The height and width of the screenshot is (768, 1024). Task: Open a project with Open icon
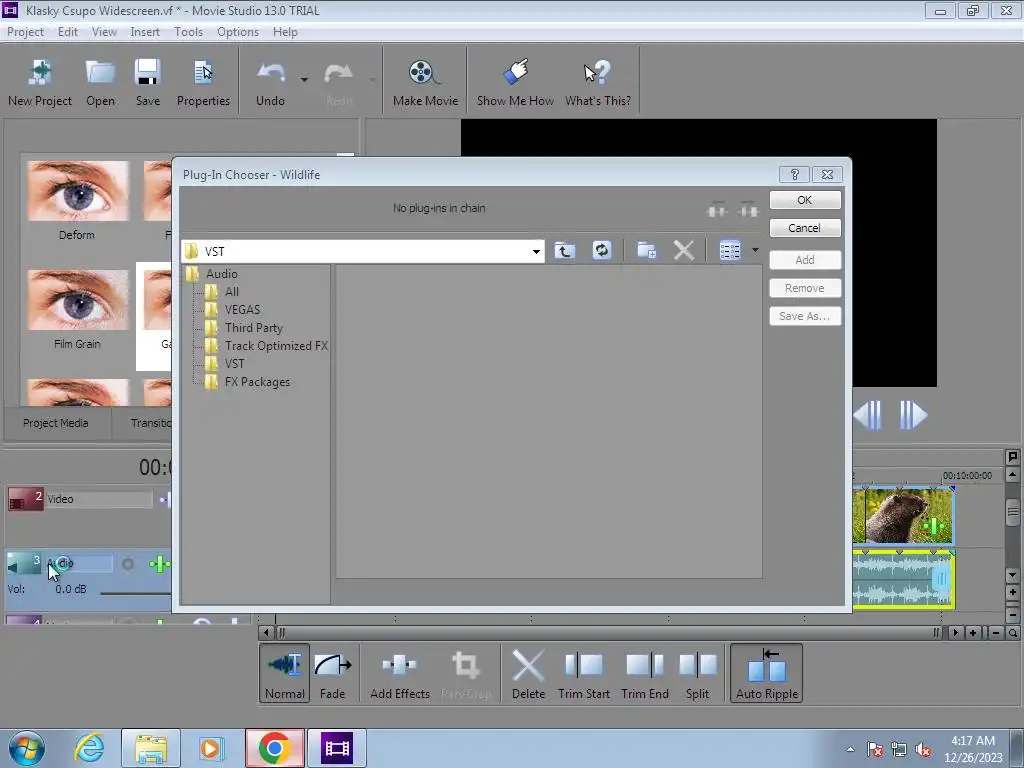click(100, 83)
